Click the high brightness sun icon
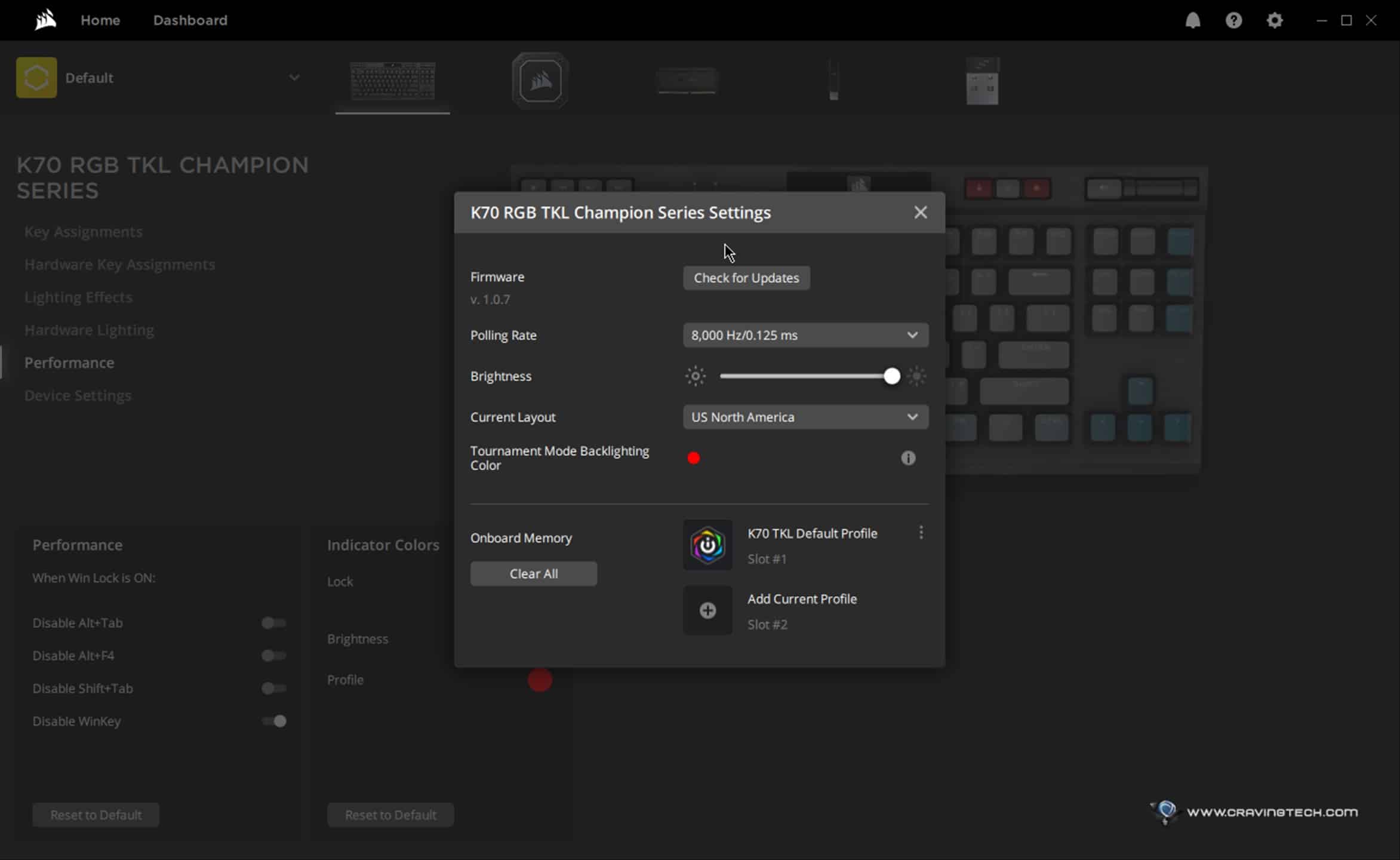 916,376
